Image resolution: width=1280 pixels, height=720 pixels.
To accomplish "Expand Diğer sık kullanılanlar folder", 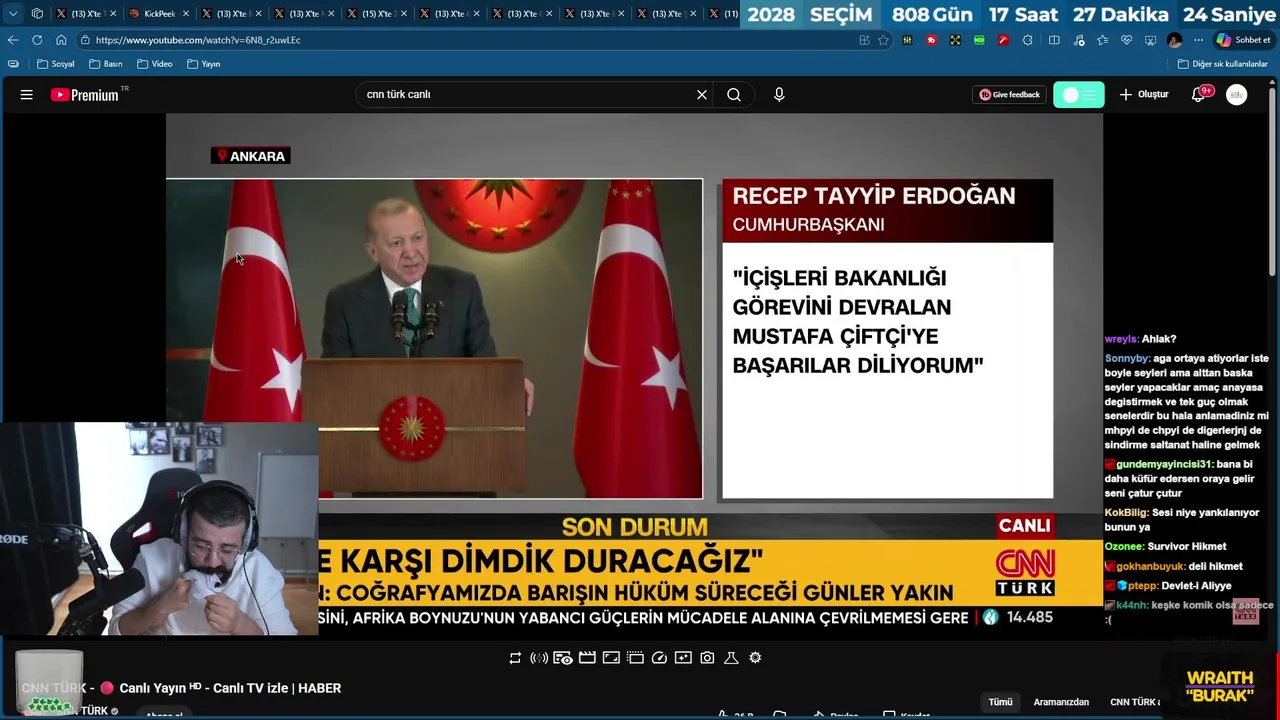I will pyautogui.click(x=1222, y=64).
